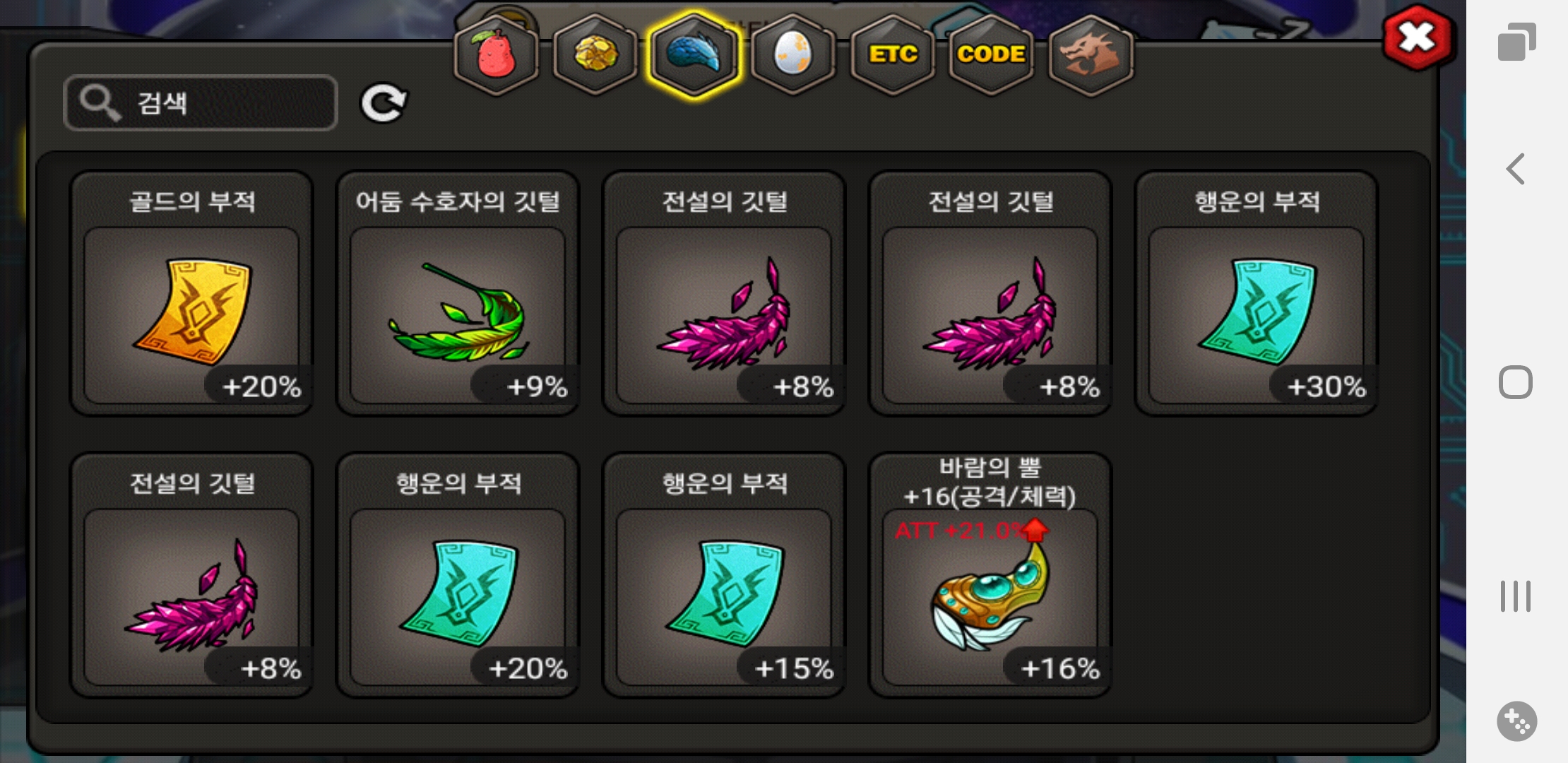Pick the 행운의 부적 +15% talisman
Screen dimensions: 1568x763
(724, 575)
